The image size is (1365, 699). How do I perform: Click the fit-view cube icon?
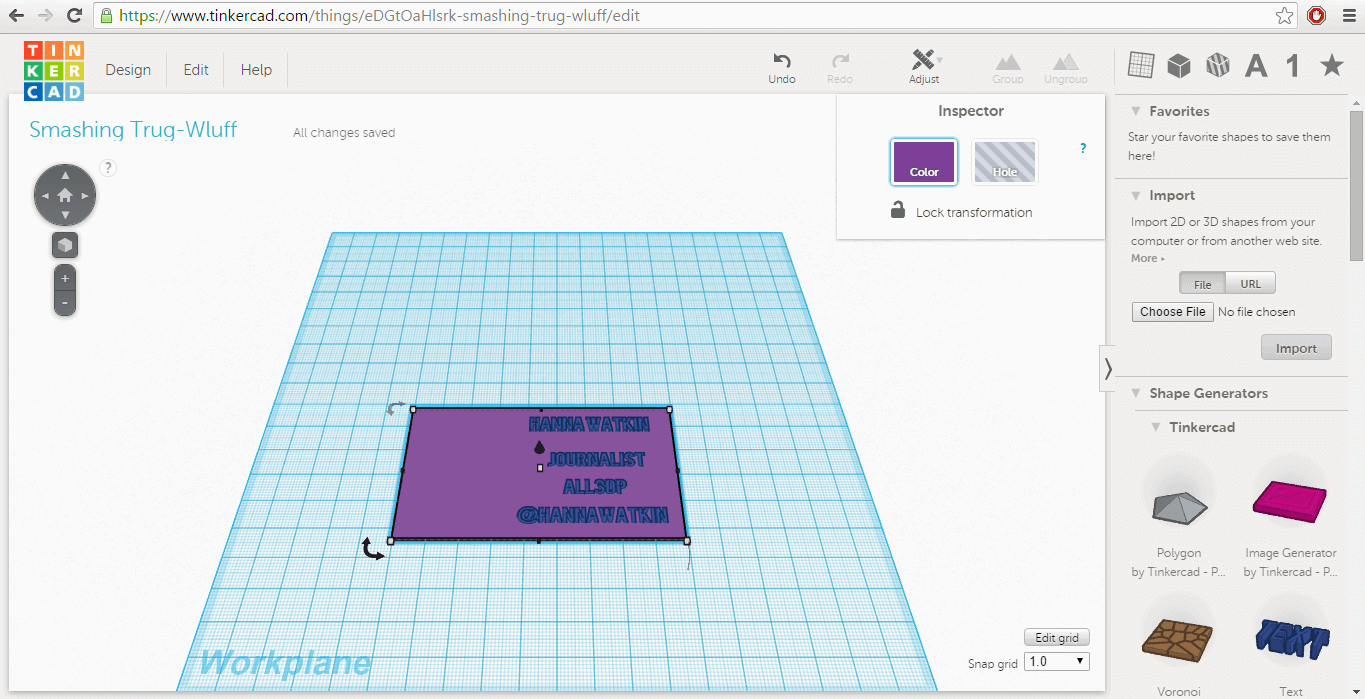(65, 245)
